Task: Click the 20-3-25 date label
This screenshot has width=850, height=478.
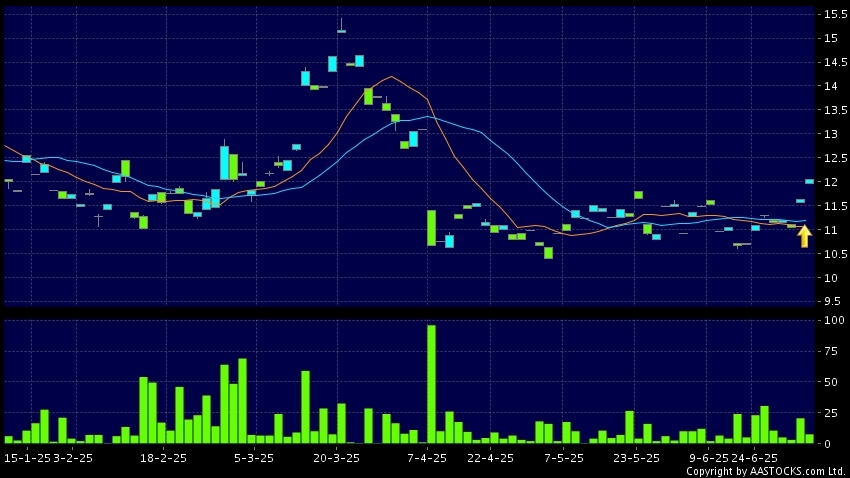Action: coord(337,458)
